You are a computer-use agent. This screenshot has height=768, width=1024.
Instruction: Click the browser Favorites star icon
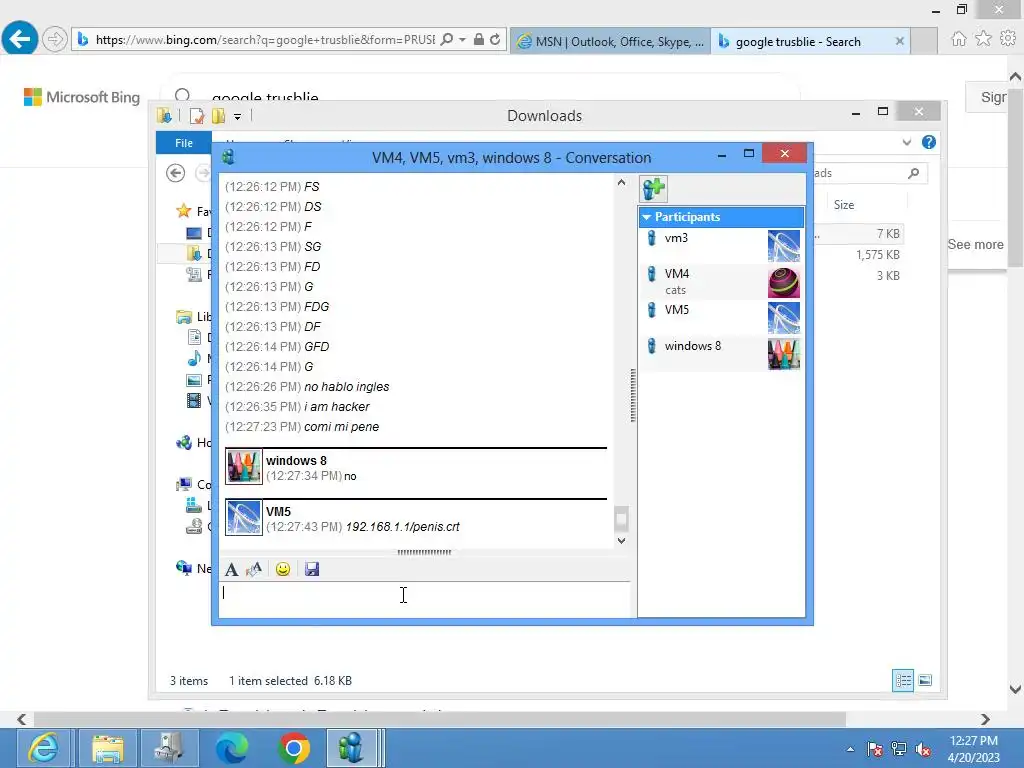(x=983, y=39)
